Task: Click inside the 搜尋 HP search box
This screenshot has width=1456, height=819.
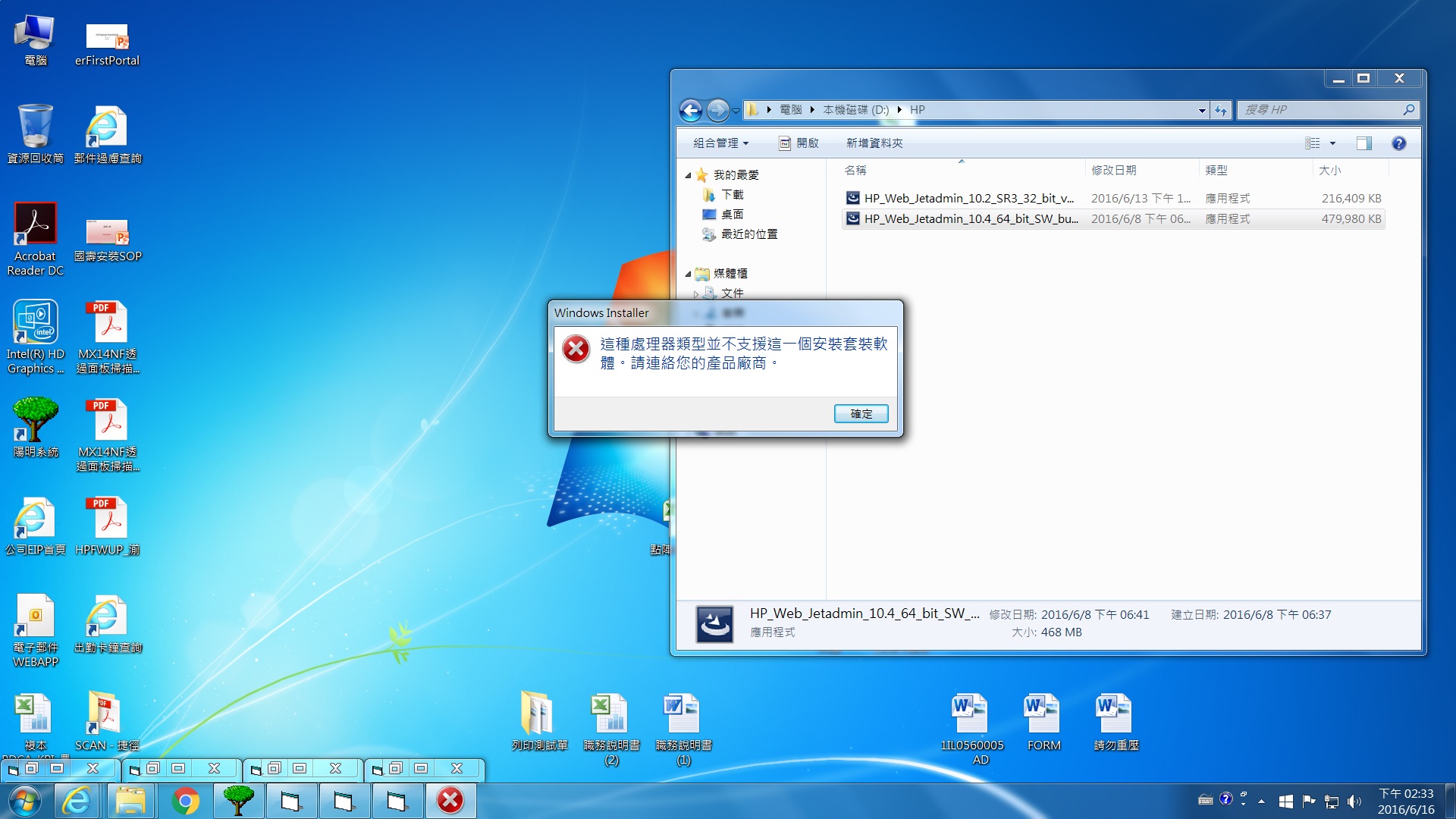Action: click(1327, 110)
